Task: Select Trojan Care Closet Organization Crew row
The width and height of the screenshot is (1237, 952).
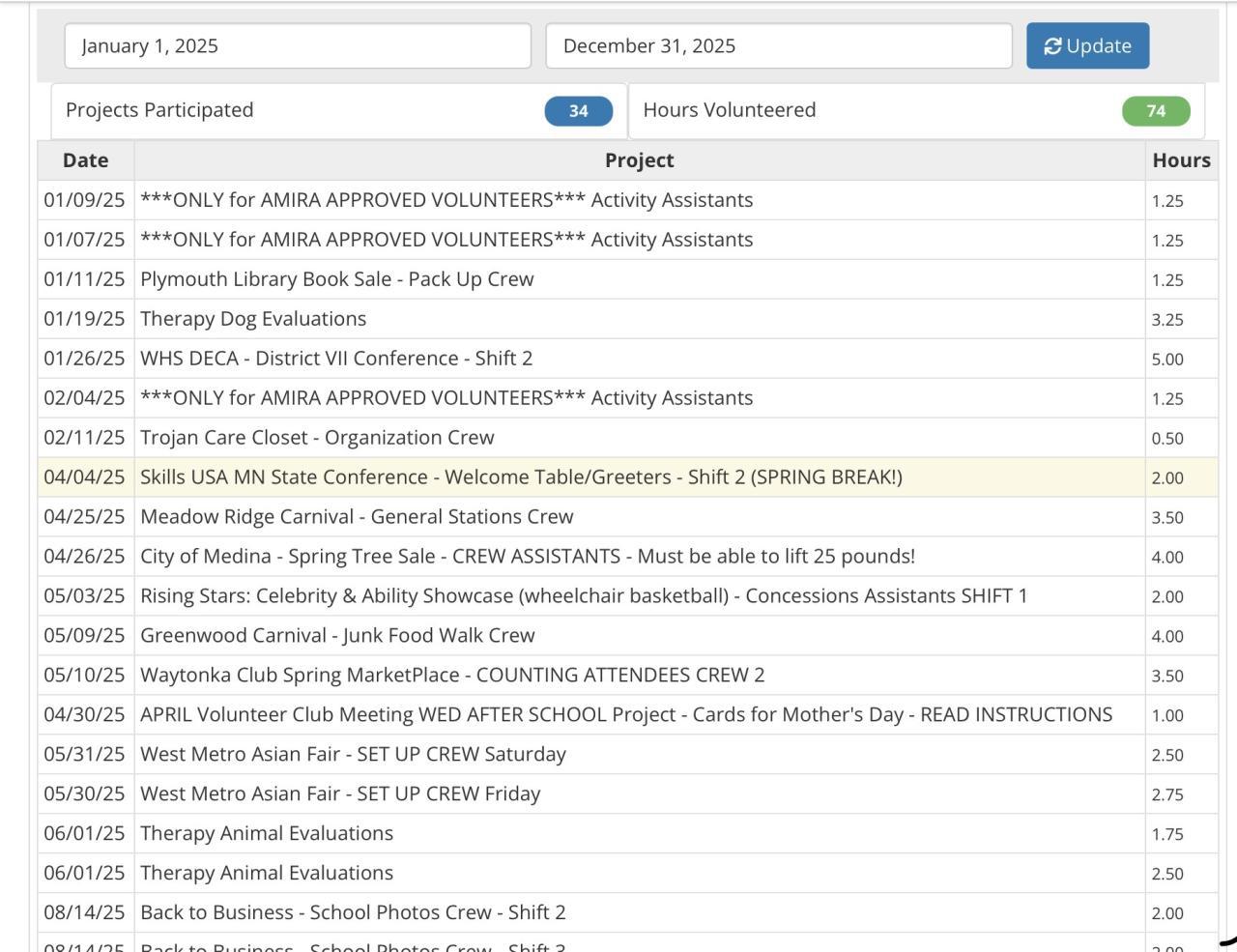Action: click(317, 438)
